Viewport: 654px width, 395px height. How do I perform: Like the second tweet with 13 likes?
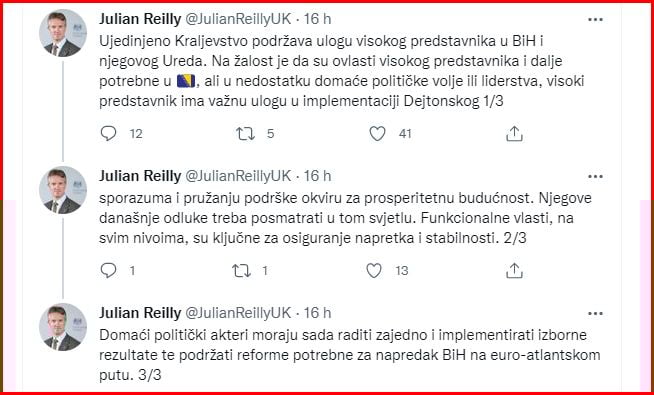(374, 271)
